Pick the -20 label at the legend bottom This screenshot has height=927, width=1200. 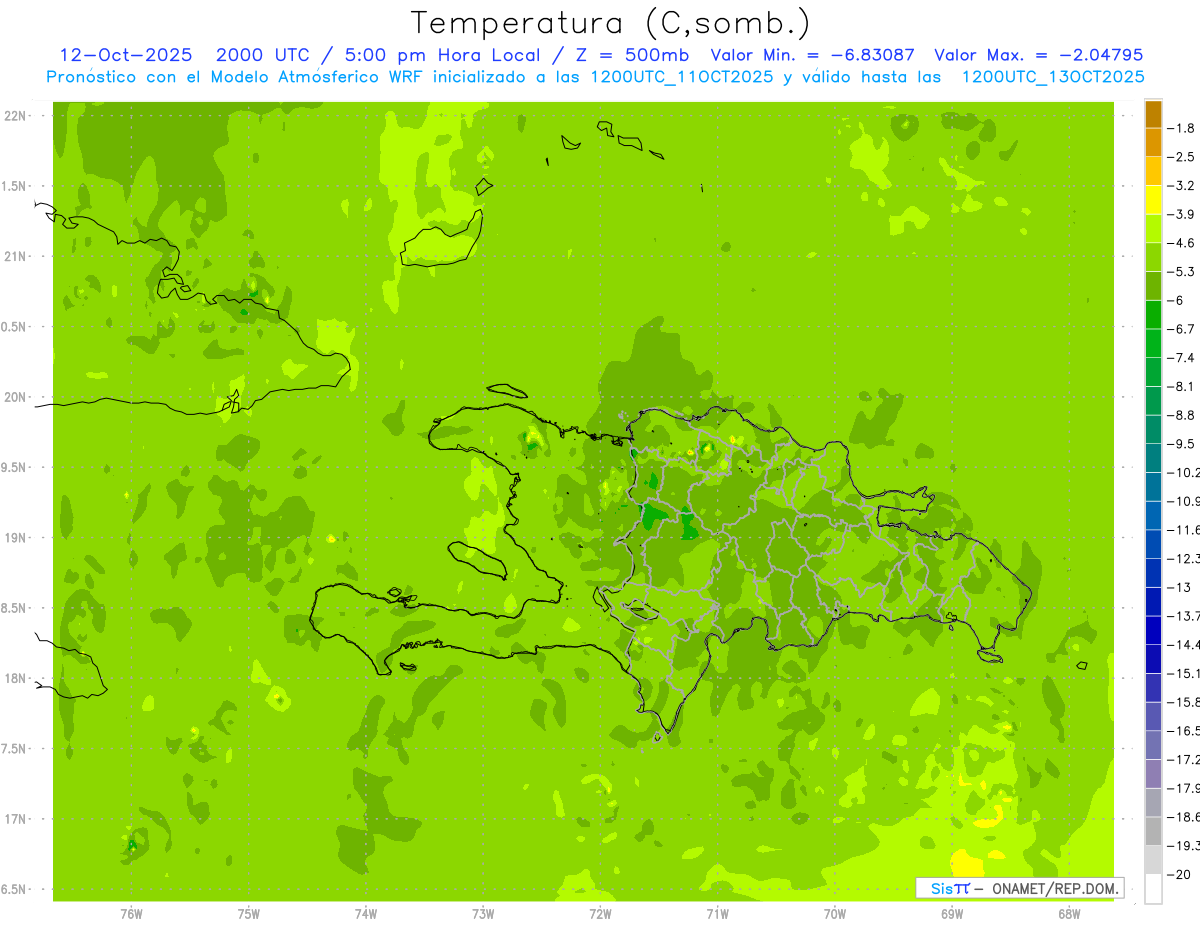1180,875
